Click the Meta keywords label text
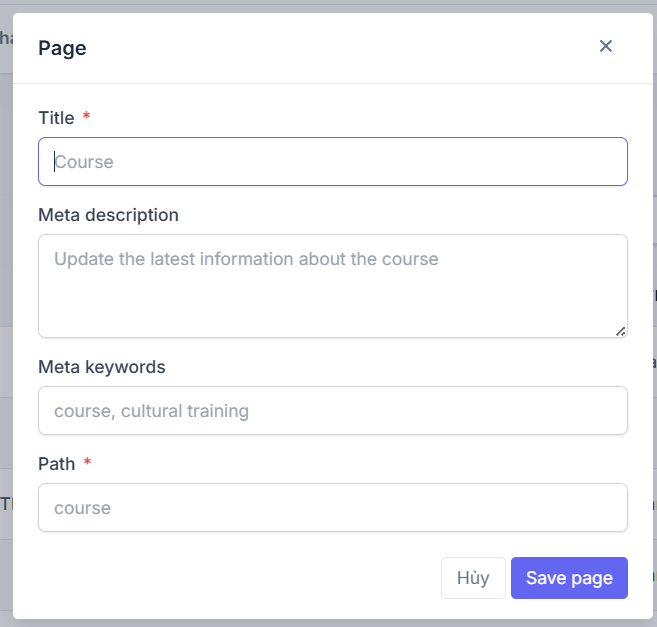The height and width of the screenshot is (627, 657). 102,367
